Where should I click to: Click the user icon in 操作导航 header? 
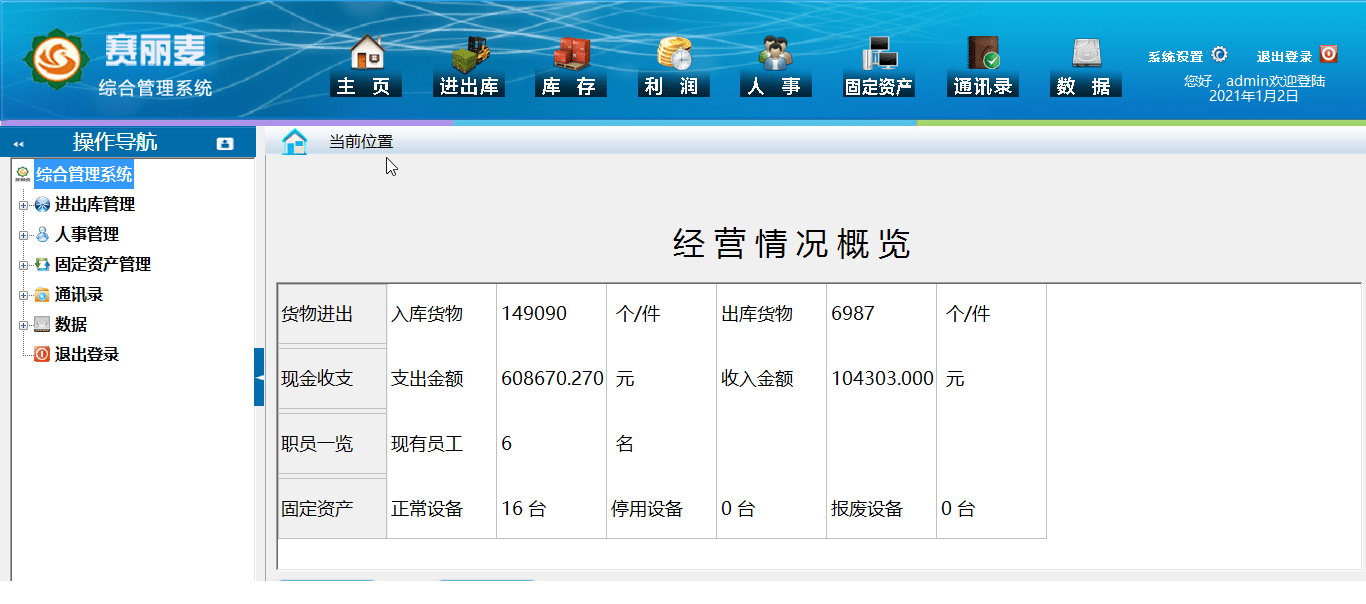point(225,142)
